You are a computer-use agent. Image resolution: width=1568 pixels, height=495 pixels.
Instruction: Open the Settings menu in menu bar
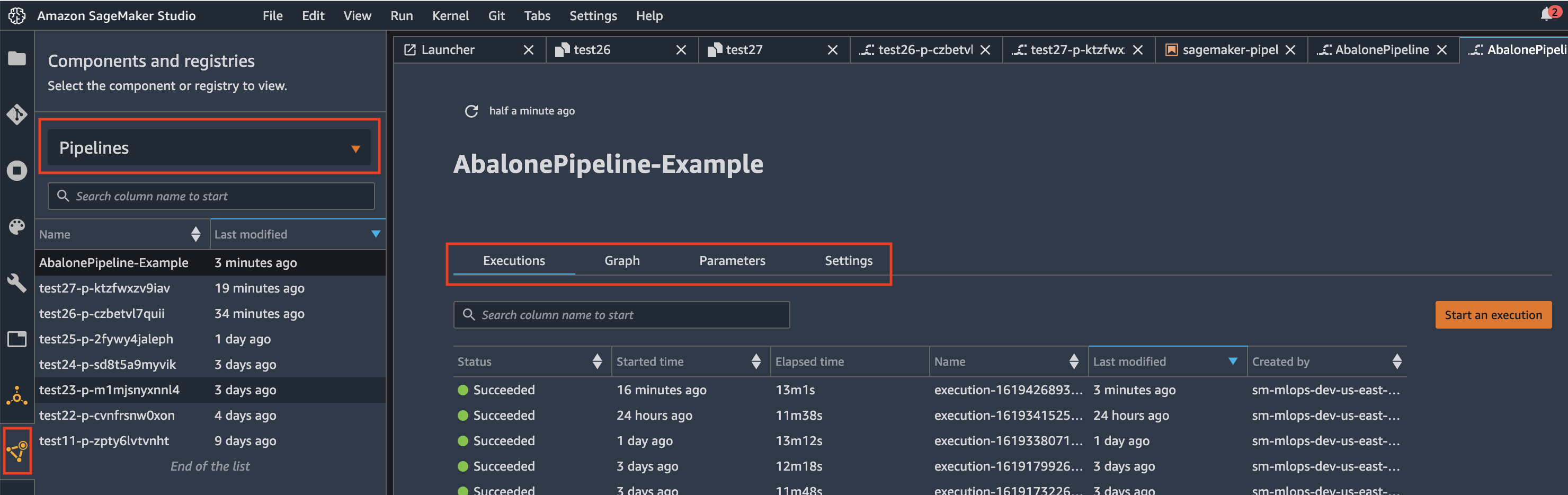point(593,16)
